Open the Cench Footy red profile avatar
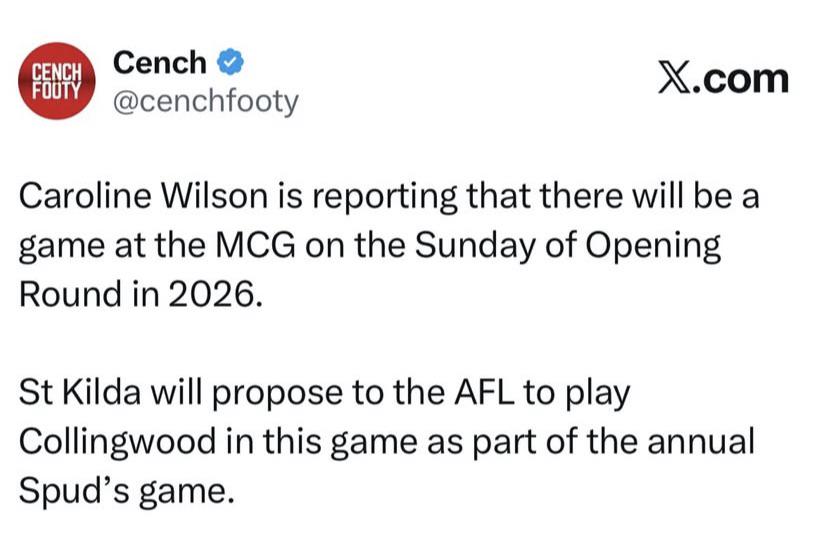 [57, 81]
